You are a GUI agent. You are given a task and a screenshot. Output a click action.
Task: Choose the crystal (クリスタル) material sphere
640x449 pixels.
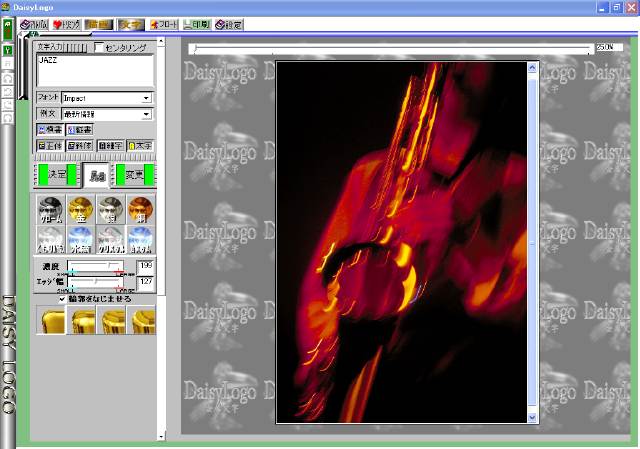point(111,239)
